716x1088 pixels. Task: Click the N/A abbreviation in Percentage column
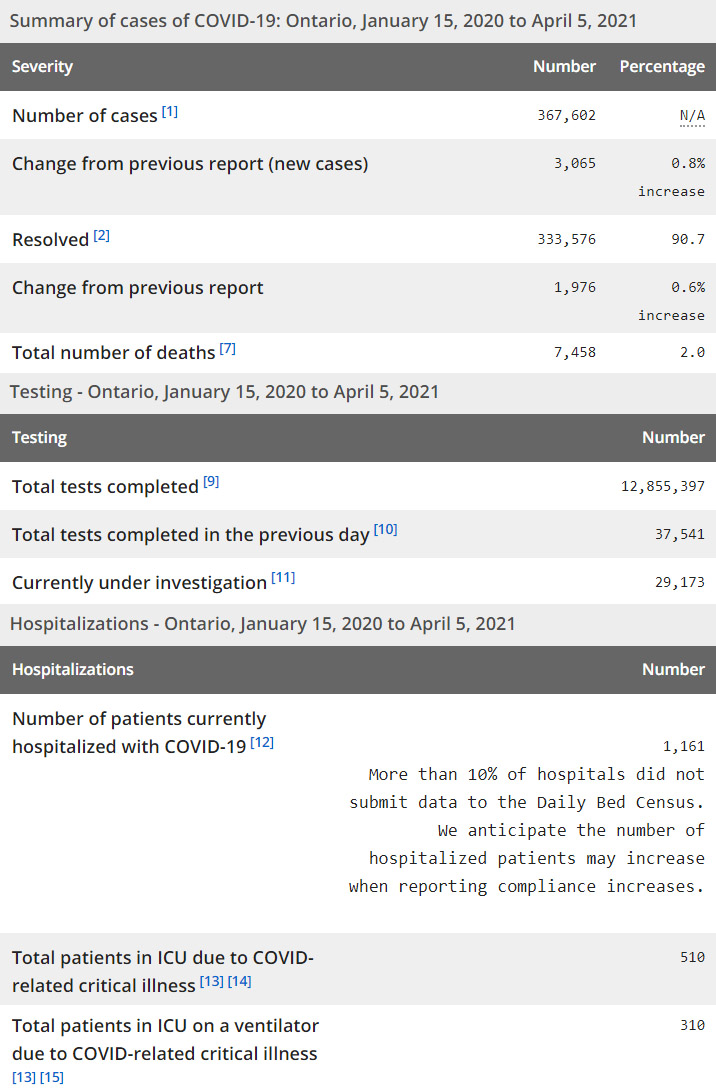[x=692, y=116]
